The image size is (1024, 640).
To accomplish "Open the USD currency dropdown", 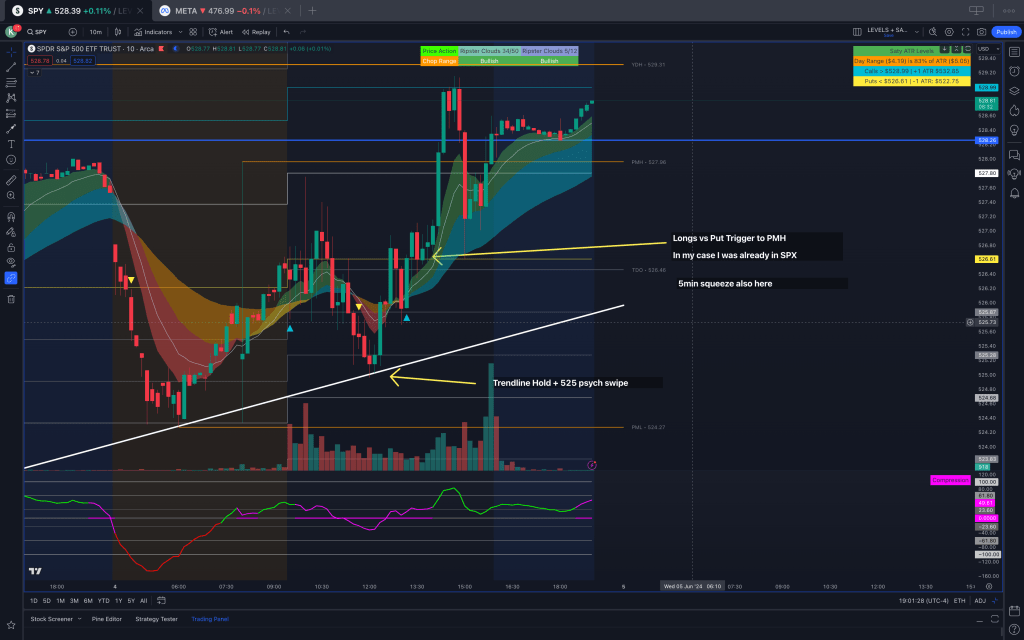I will pyautogui.click(x=985, y=49).
